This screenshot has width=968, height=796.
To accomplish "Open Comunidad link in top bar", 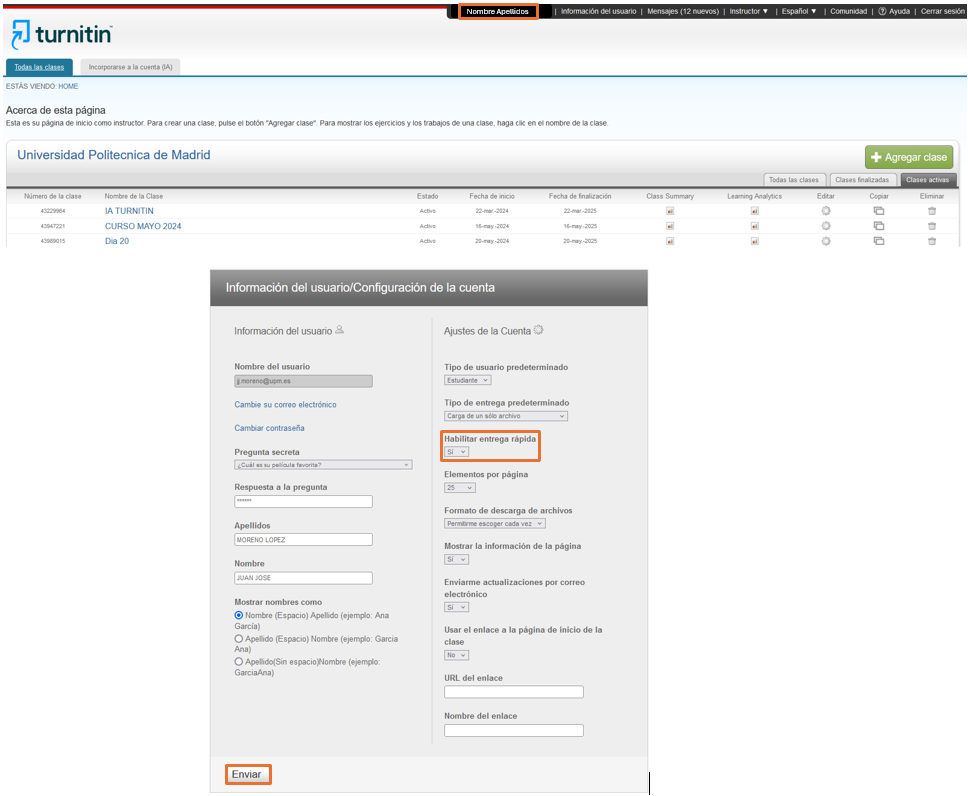I will tap(848, 11).
